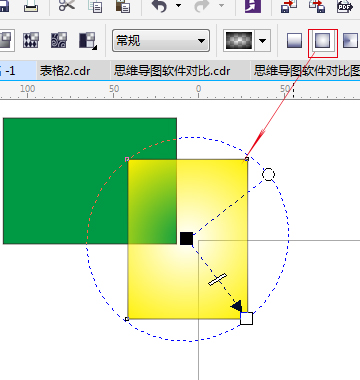Click the transparency picker preview swatch
This screenshot has height=380, width=360.
[239, 41]
